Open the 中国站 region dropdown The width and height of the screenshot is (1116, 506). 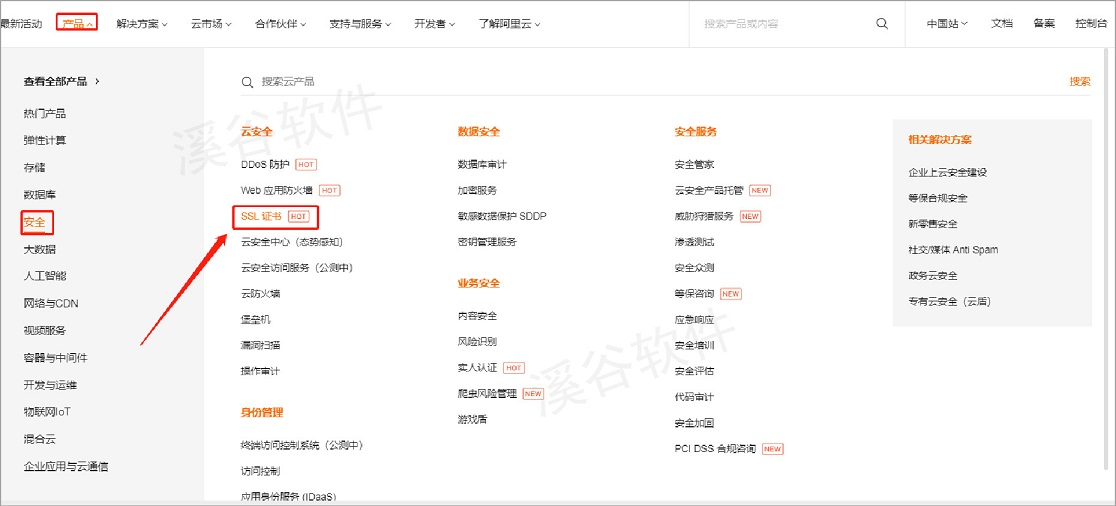click(x=947, y=23)
